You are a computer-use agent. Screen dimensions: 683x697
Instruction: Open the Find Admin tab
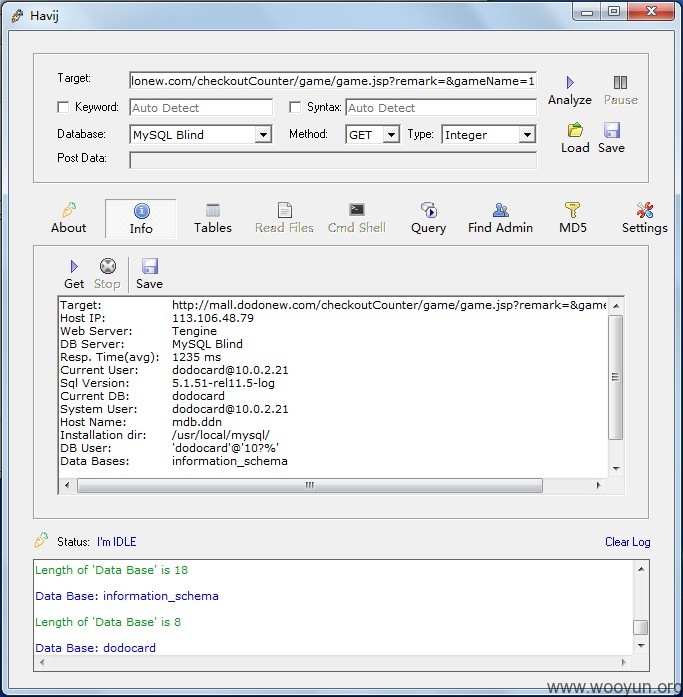click(x=500, y=218)
